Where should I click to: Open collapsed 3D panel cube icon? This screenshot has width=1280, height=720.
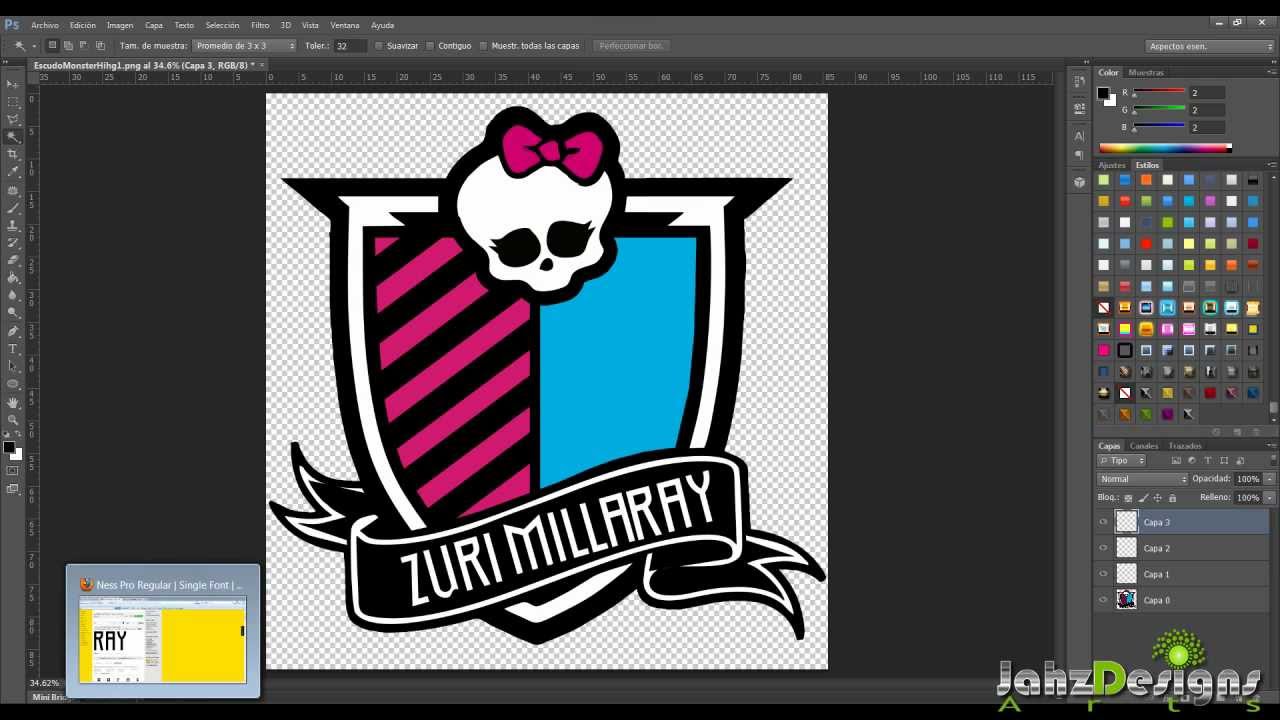coord(1079,182)
